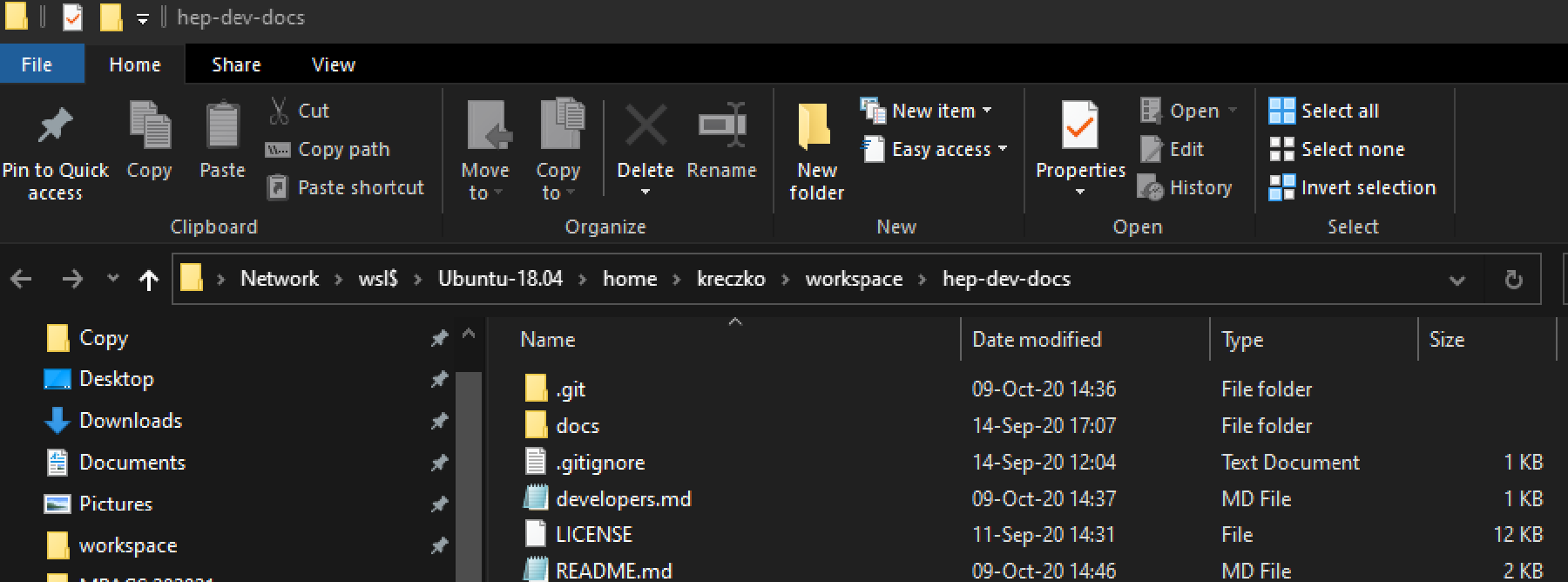Create a New folder from the ribbon
This screenshot has width=1568, height=582.
coord(816,148)
